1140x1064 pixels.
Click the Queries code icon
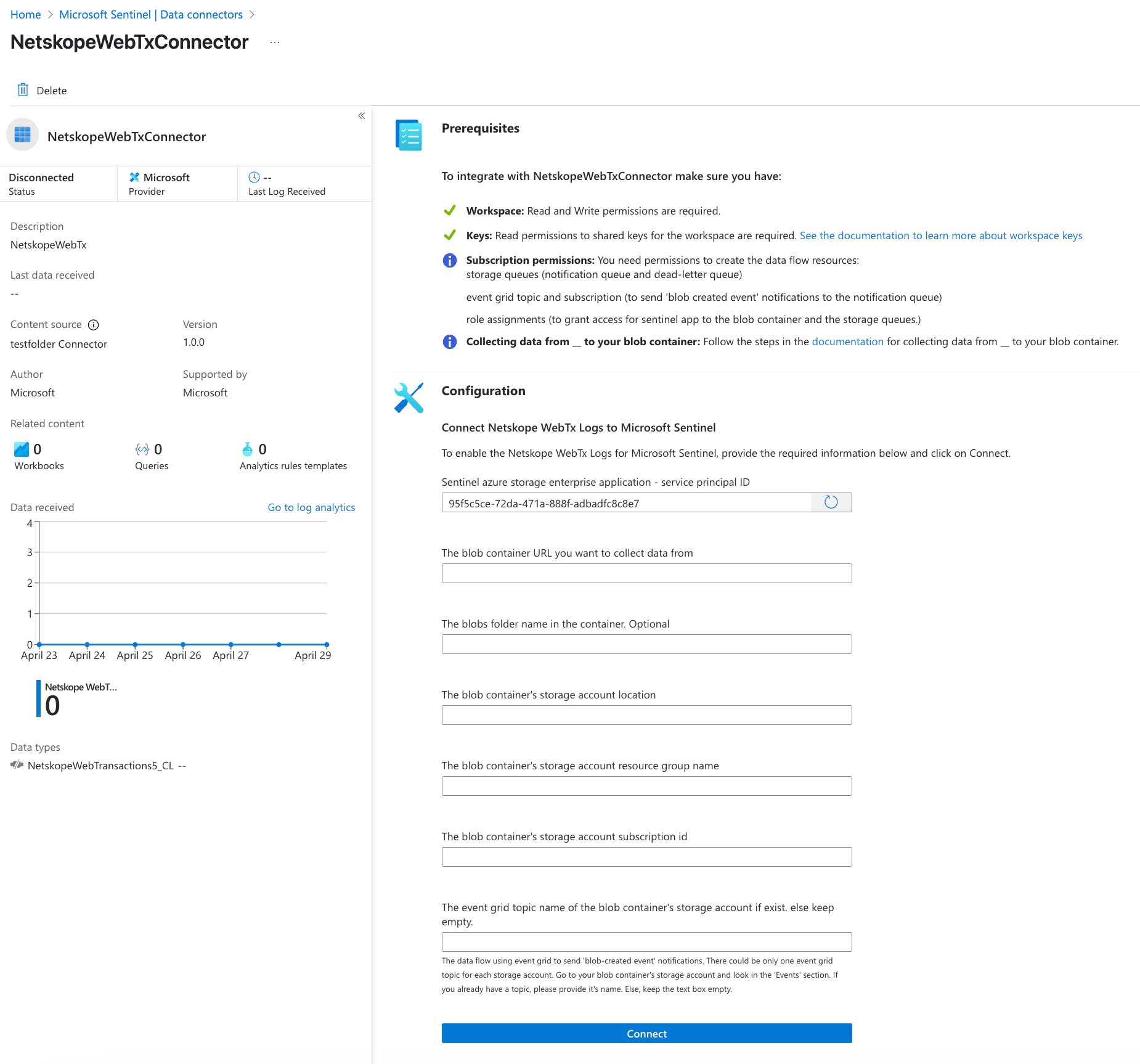(x=142, y=449)
